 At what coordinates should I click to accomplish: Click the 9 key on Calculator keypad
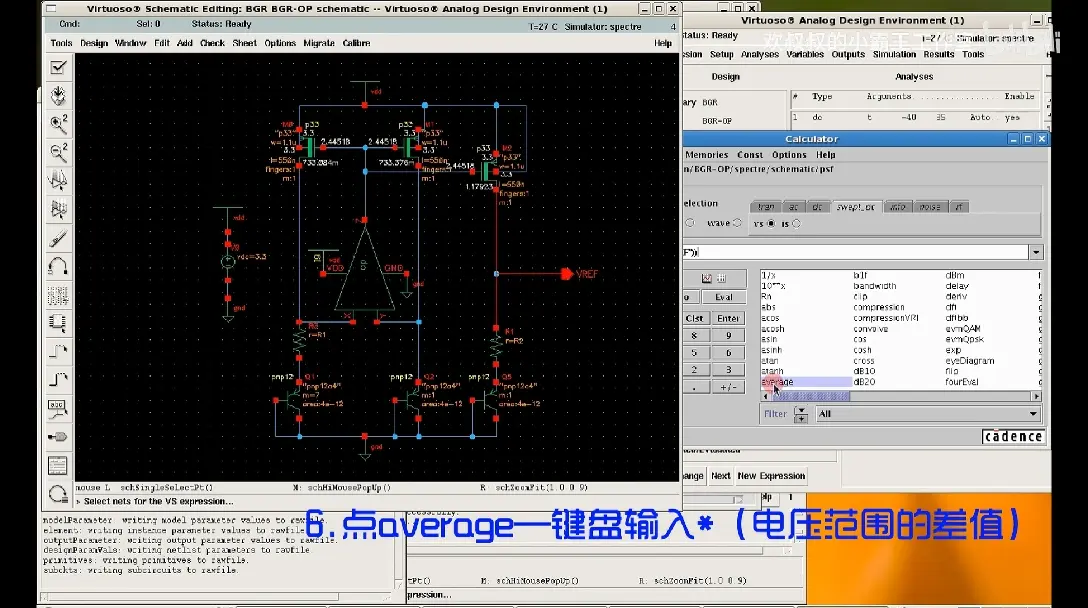coord(728,336)
